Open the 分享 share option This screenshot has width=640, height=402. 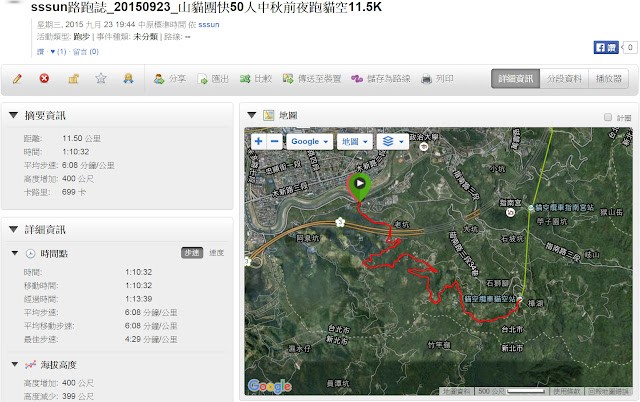pos(170,79)
